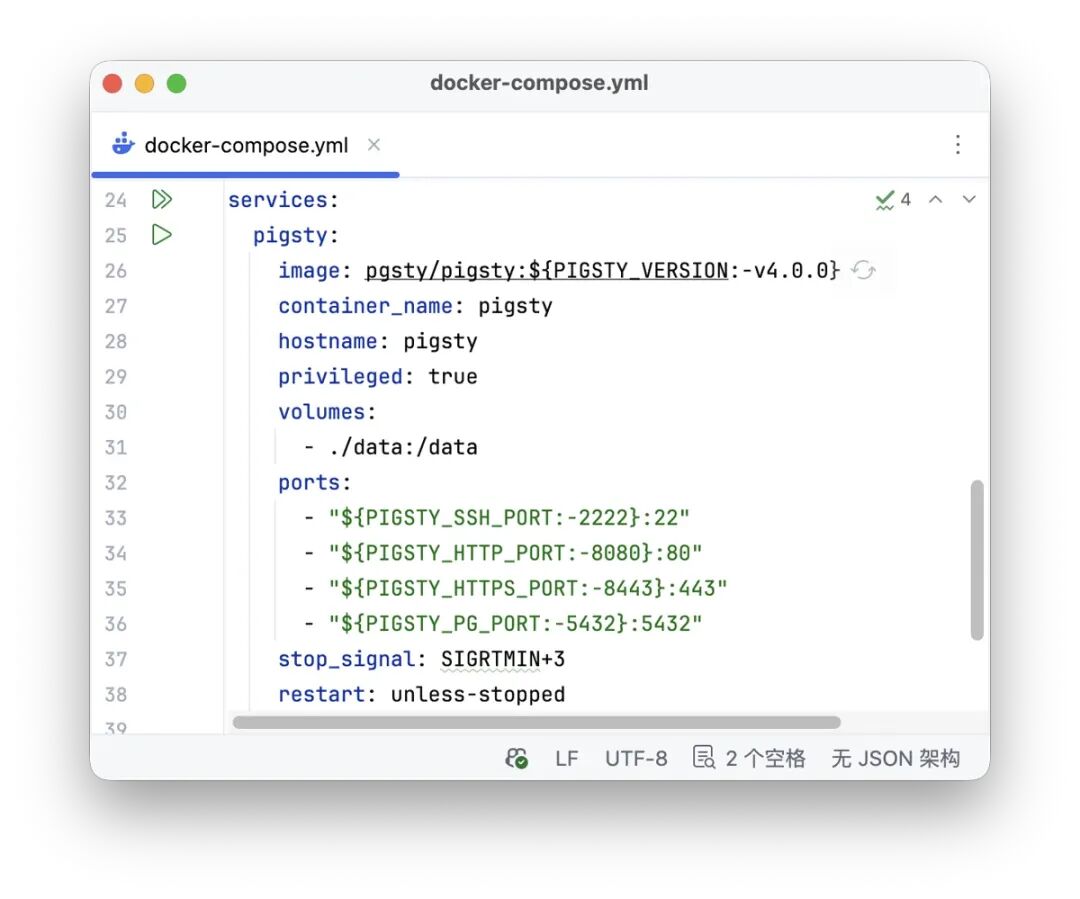1080x899 pixels.
Task: Click the Docker whale file icon
Action: click(x=123, y=144)
